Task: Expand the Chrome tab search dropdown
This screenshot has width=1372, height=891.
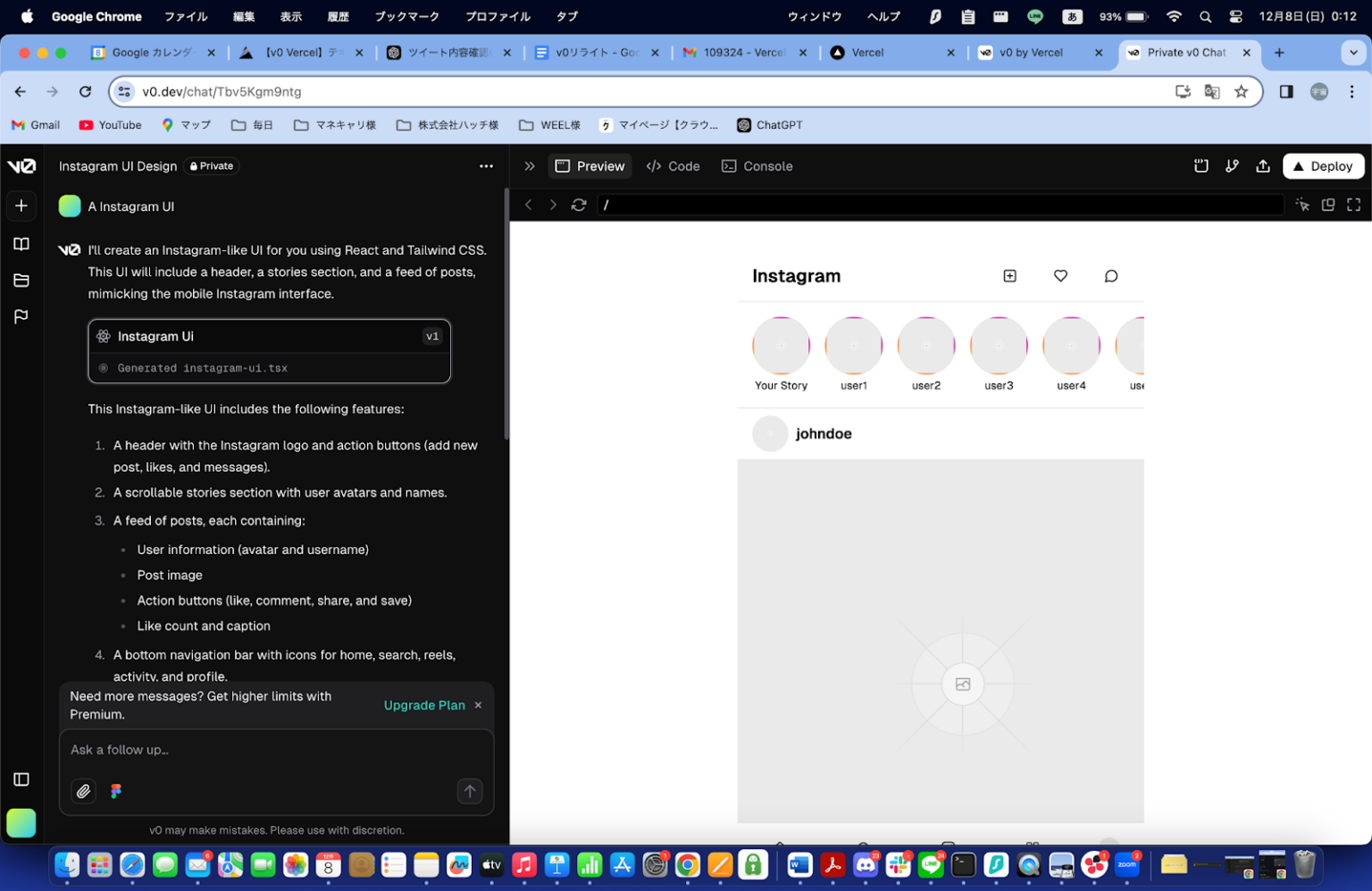Action: [x=1352, y=53]
